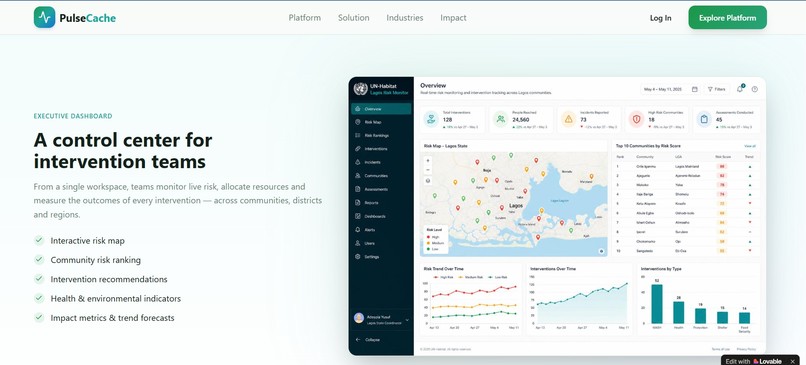This screenshot has height=365, width=806.
Task: Toggle Medium level in map Risk Level legend
Action: click(x=435, y=243)
